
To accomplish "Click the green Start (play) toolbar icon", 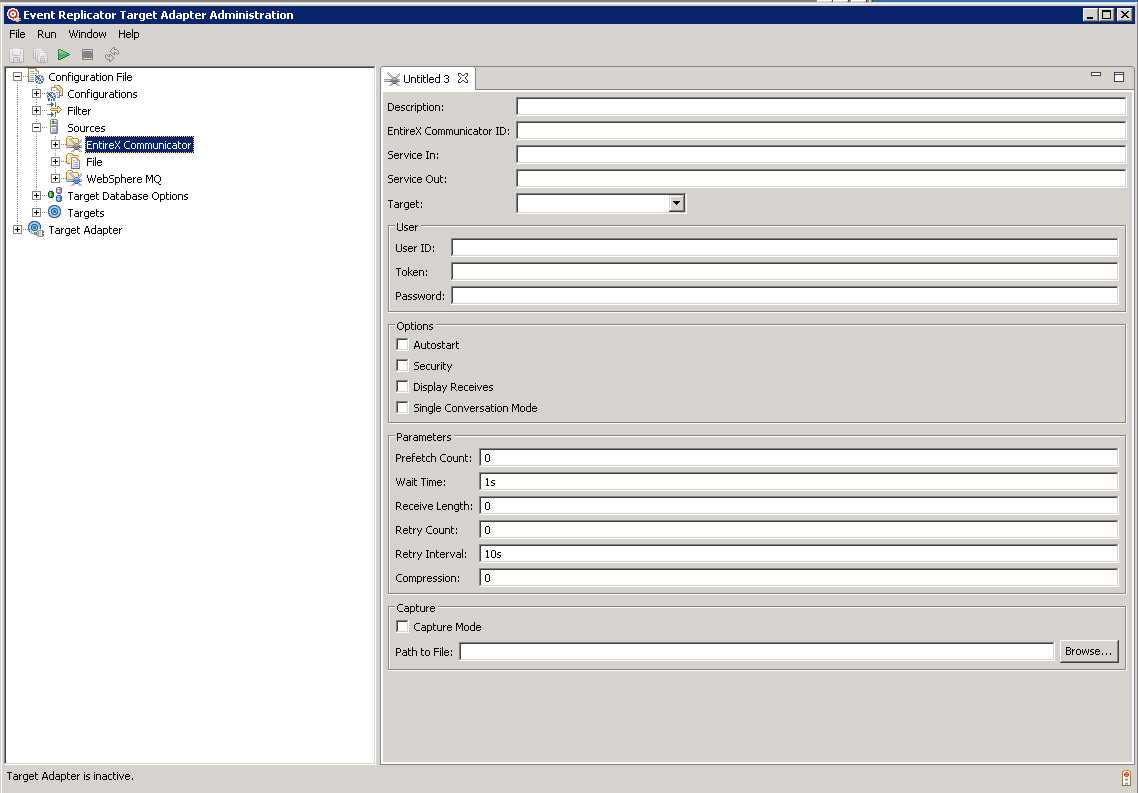I will (64, 54).
